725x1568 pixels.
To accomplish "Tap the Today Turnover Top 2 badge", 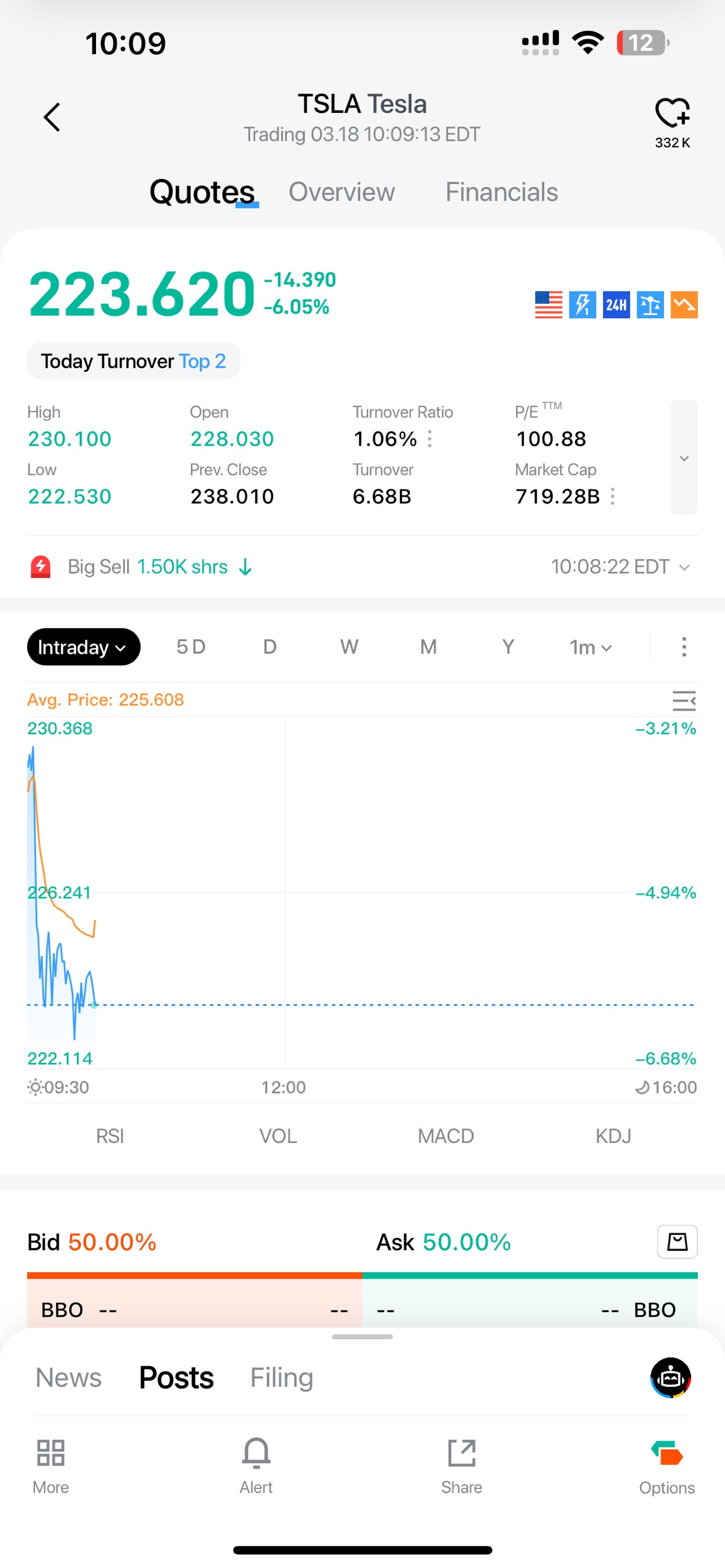I will click(134, 361).
